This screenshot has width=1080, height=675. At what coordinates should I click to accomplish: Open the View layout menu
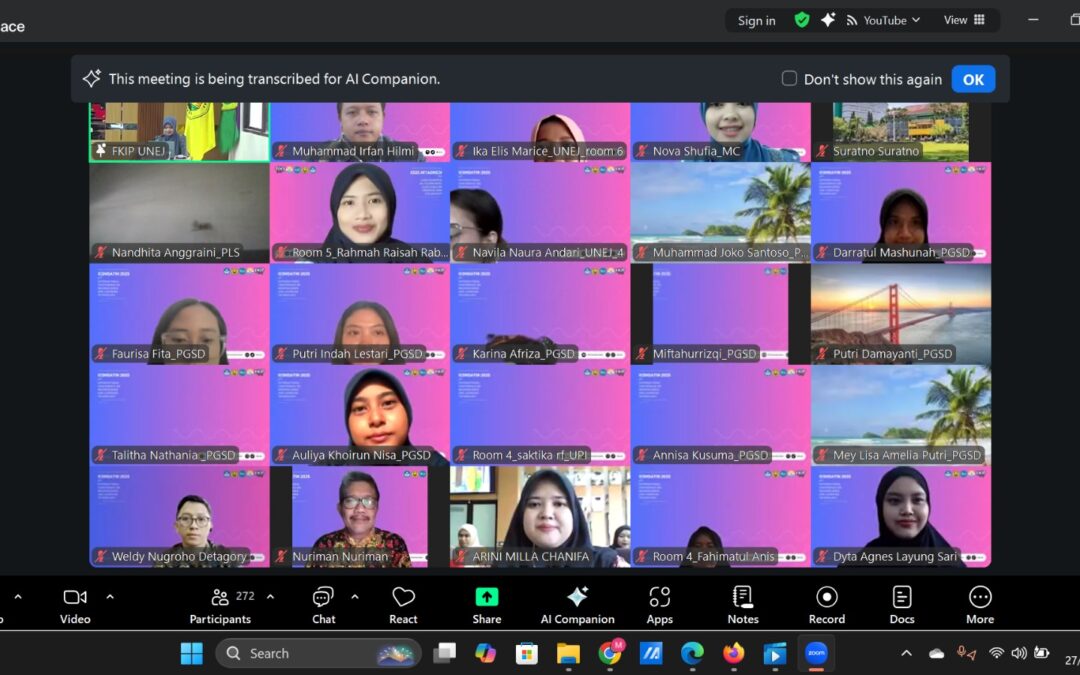(x=964, y=20)
